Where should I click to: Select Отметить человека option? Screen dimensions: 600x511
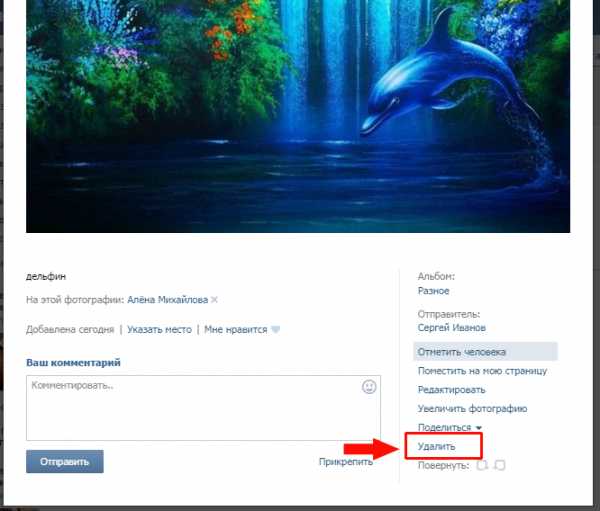(x=485, y=351)
